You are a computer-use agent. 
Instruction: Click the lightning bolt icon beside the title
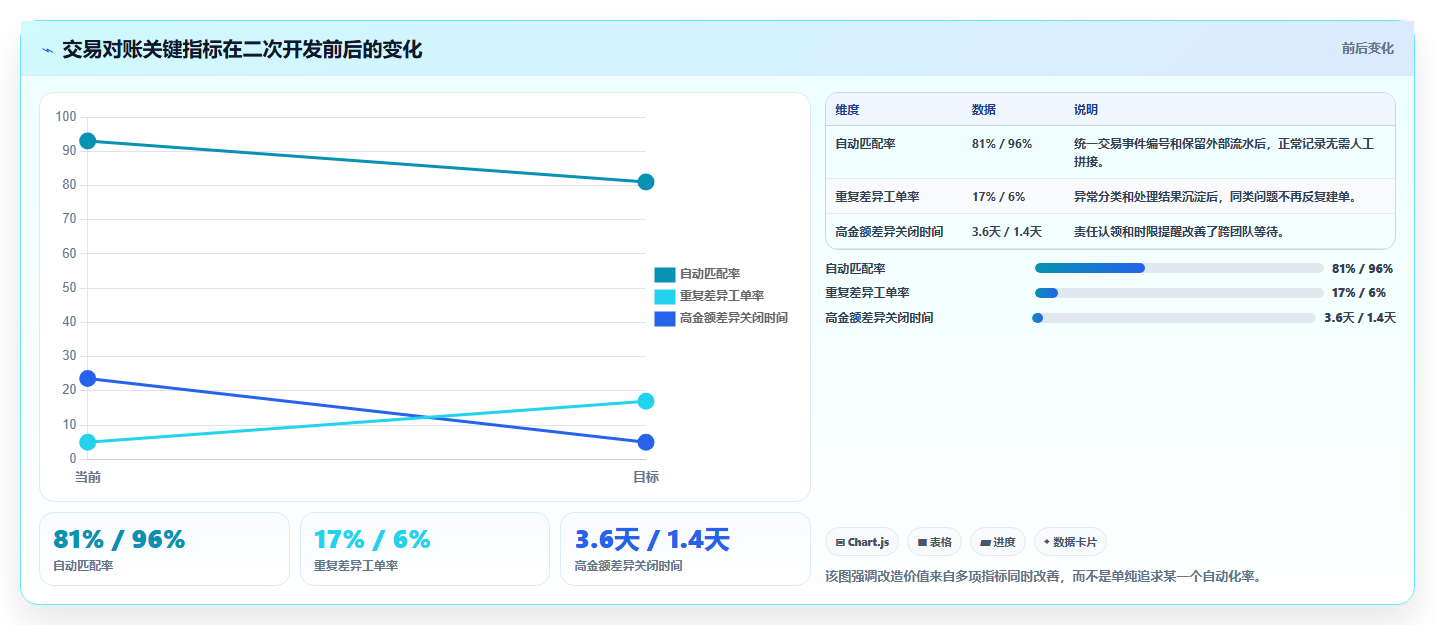click(x=48, y=50)
